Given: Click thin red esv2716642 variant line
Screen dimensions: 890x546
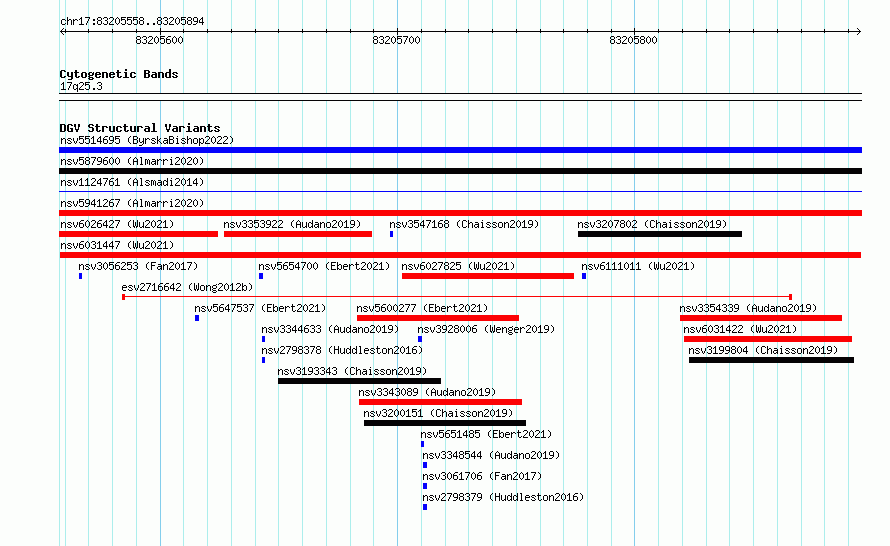Looking at the screenshot, I should click(457, 297).
